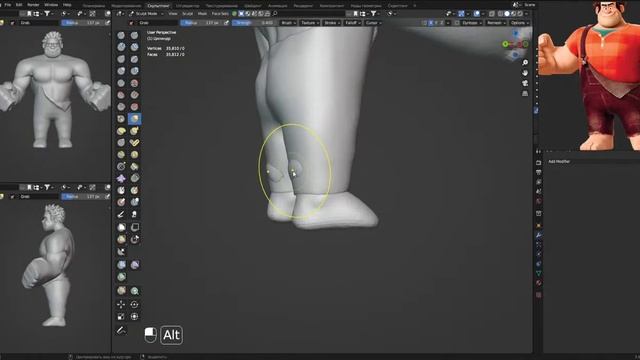Toggle X-ray display in main viewport

(491, 14)
